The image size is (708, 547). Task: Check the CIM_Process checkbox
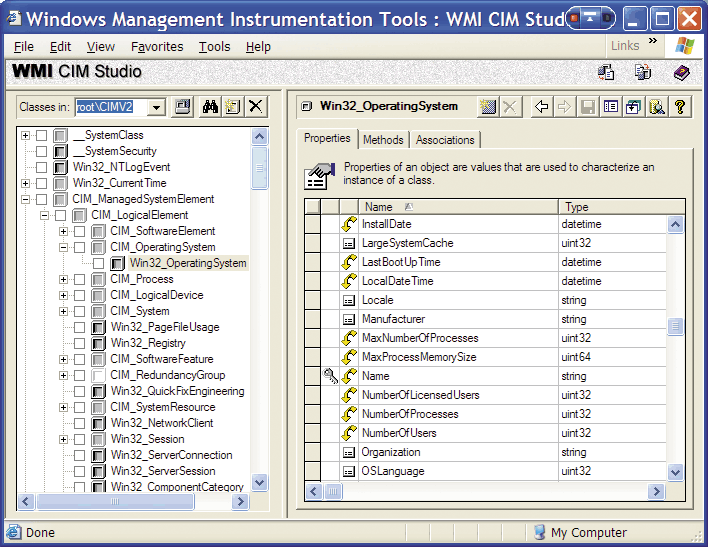pos(79,279)
